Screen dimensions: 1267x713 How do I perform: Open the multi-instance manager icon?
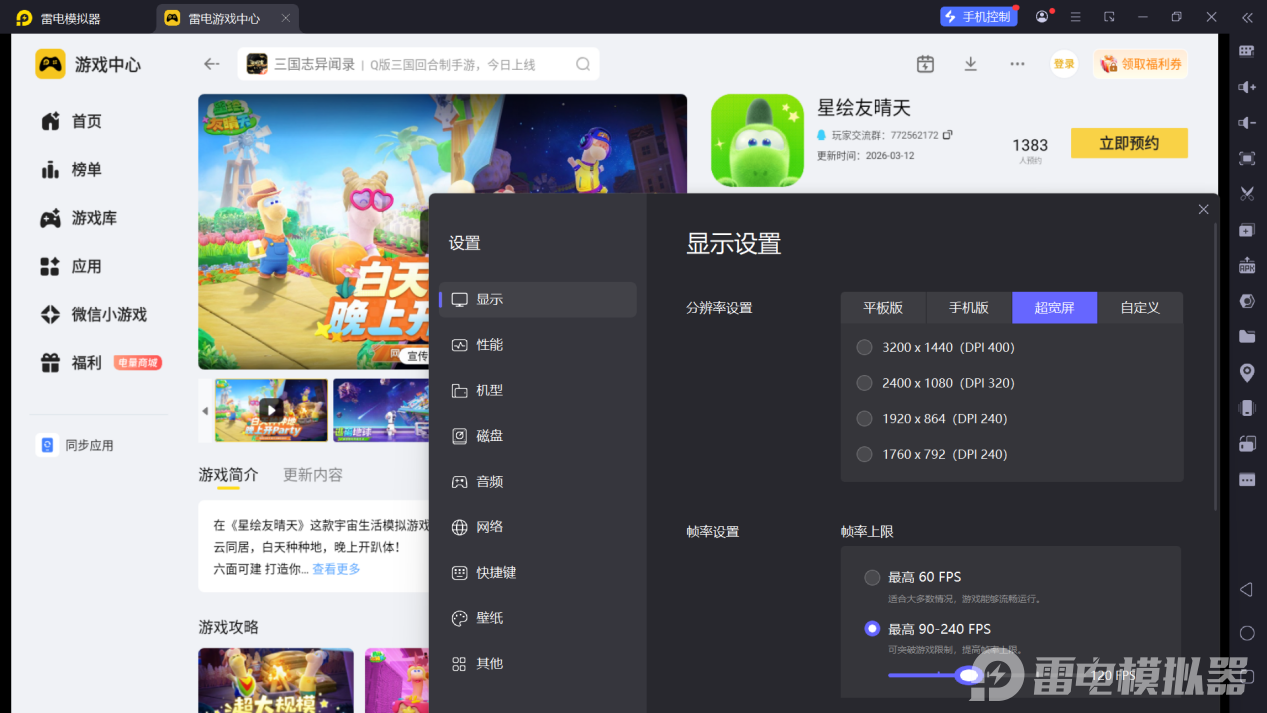pyautogui.click(x=1246, y=230)
